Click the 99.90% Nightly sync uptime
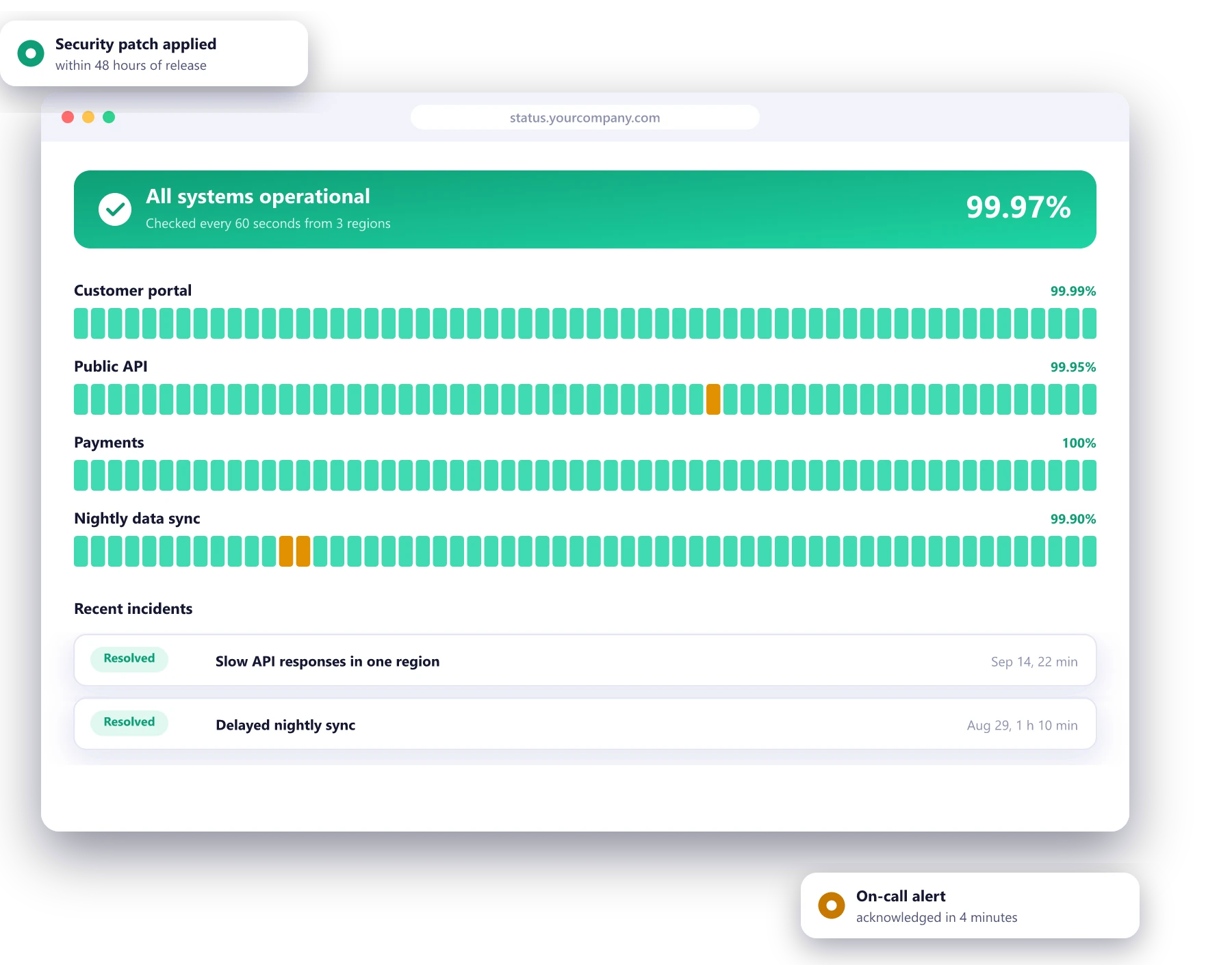 (x=1073, y=519)
